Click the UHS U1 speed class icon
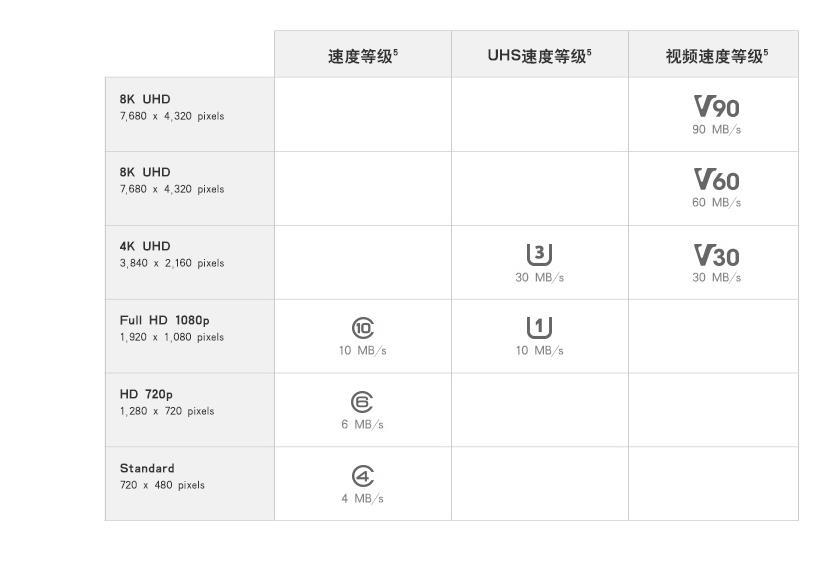The width and height of the screenshot is (820, 570). [539, 328]
